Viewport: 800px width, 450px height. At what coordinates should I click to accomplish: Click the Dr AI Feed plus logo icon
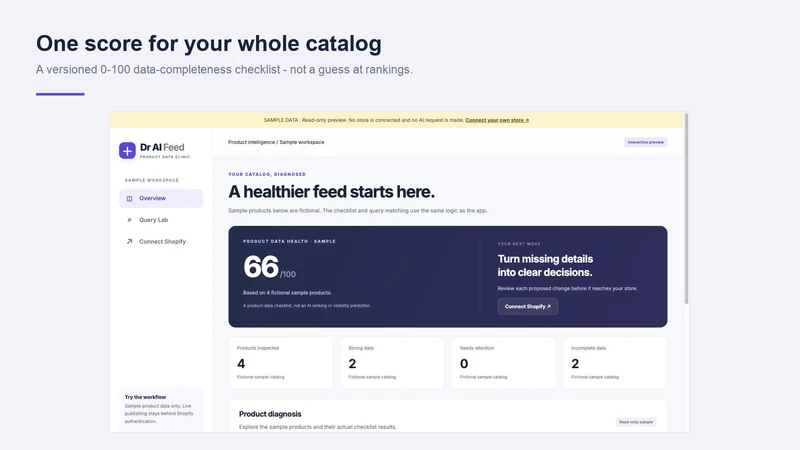coord(127,151)
